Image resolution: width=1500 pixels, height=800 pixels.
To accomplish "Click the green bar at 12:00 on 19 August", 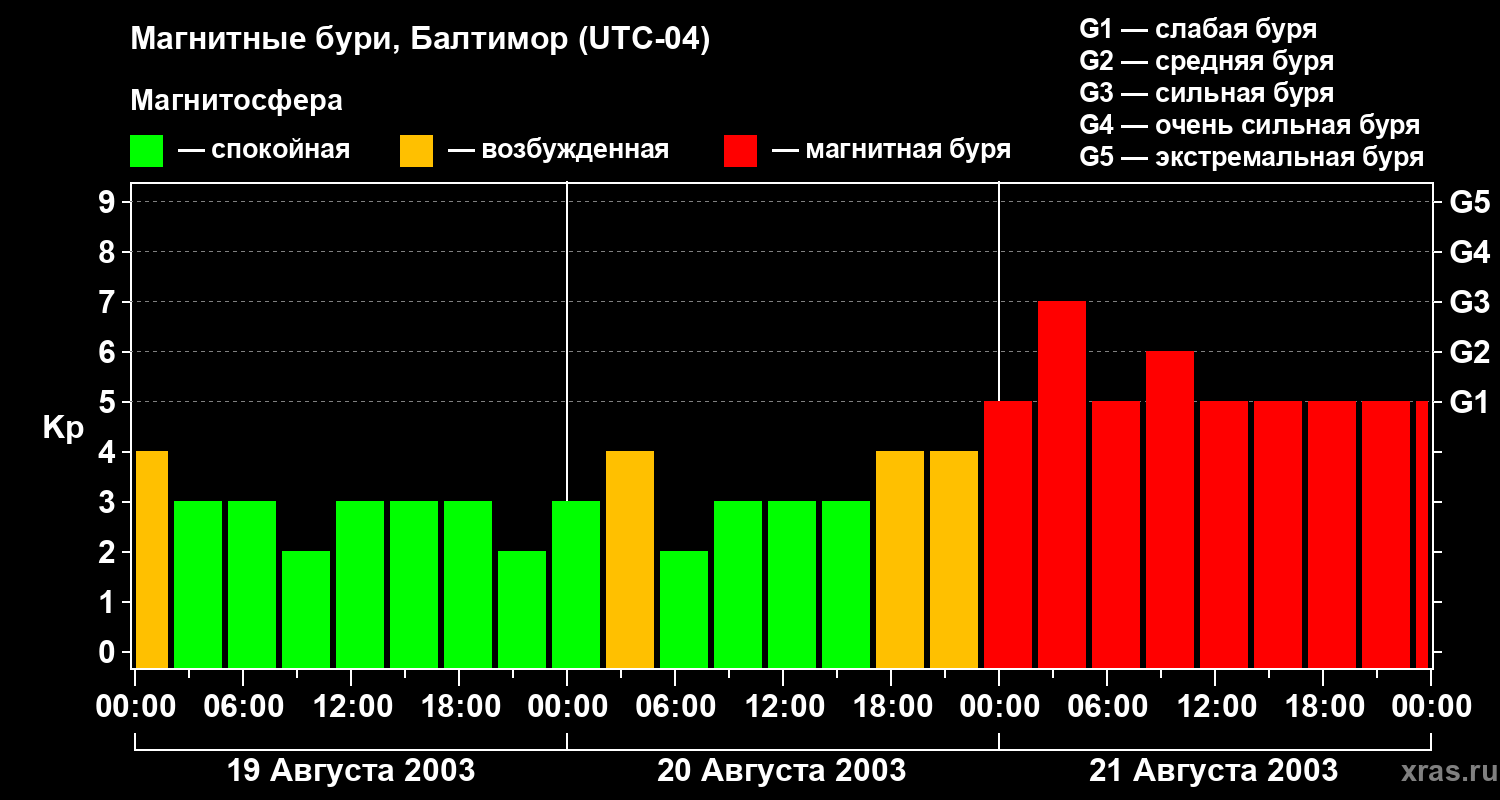I will coord(360,584).
